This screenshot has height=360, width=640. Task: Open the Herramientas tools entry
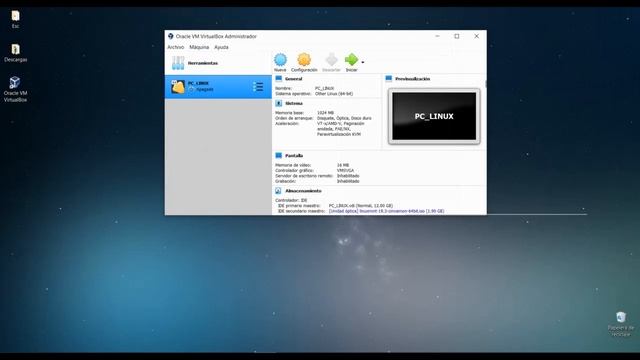pos(218,63)
